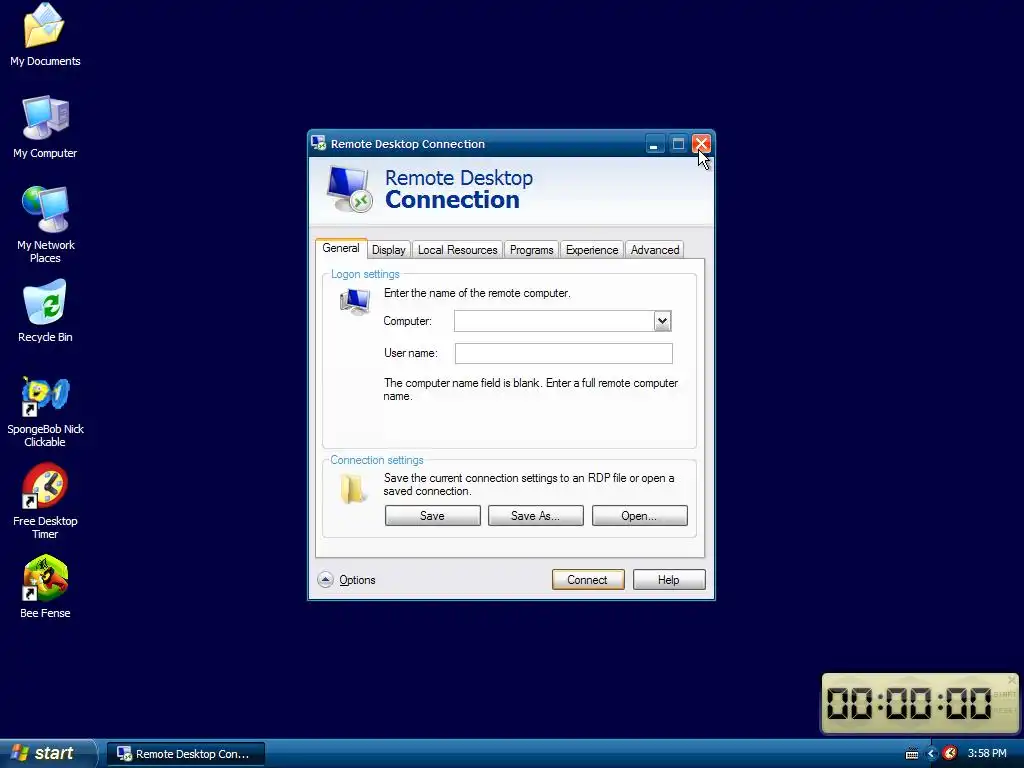Viewport: 1024px width, 768px height.
Task: Expand the Computer dropdown list
Action: coord(662,321)
